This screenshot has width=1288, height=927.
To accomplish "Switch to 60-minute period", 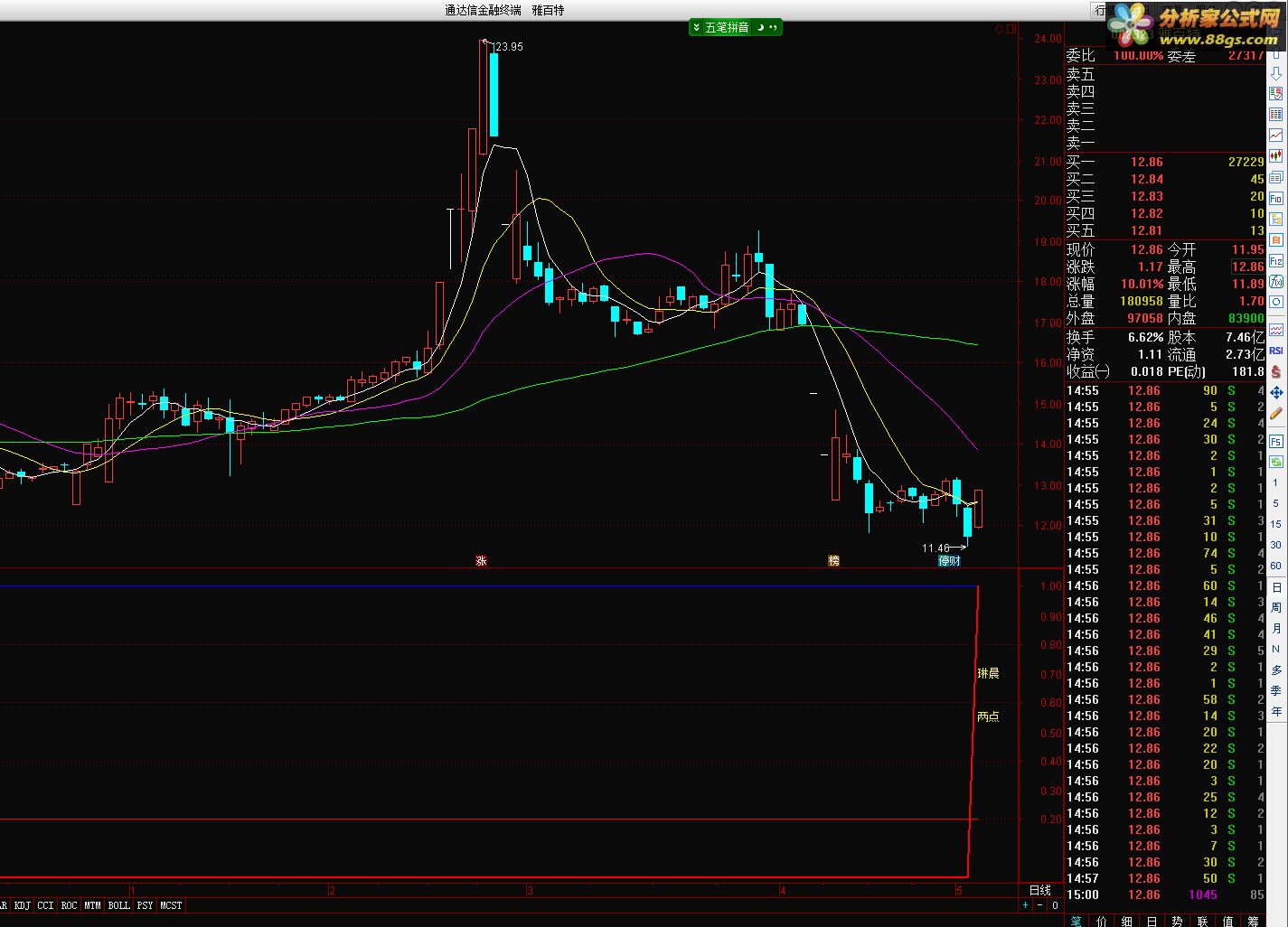I will pos(1276,566).
